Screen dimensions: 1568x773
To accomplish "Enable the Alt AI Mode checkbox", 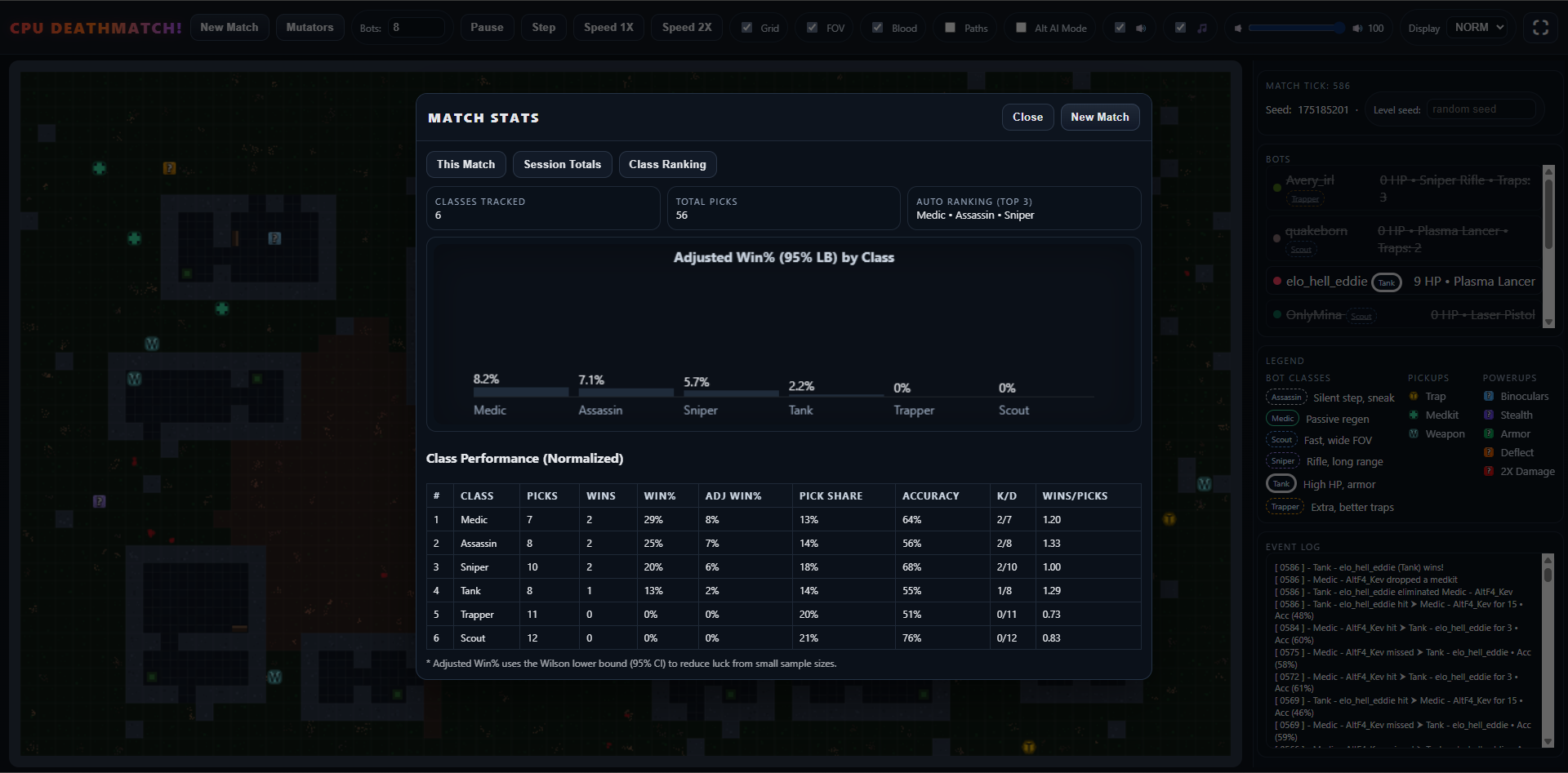I will pyautogui.click(x=1021, y=28).
